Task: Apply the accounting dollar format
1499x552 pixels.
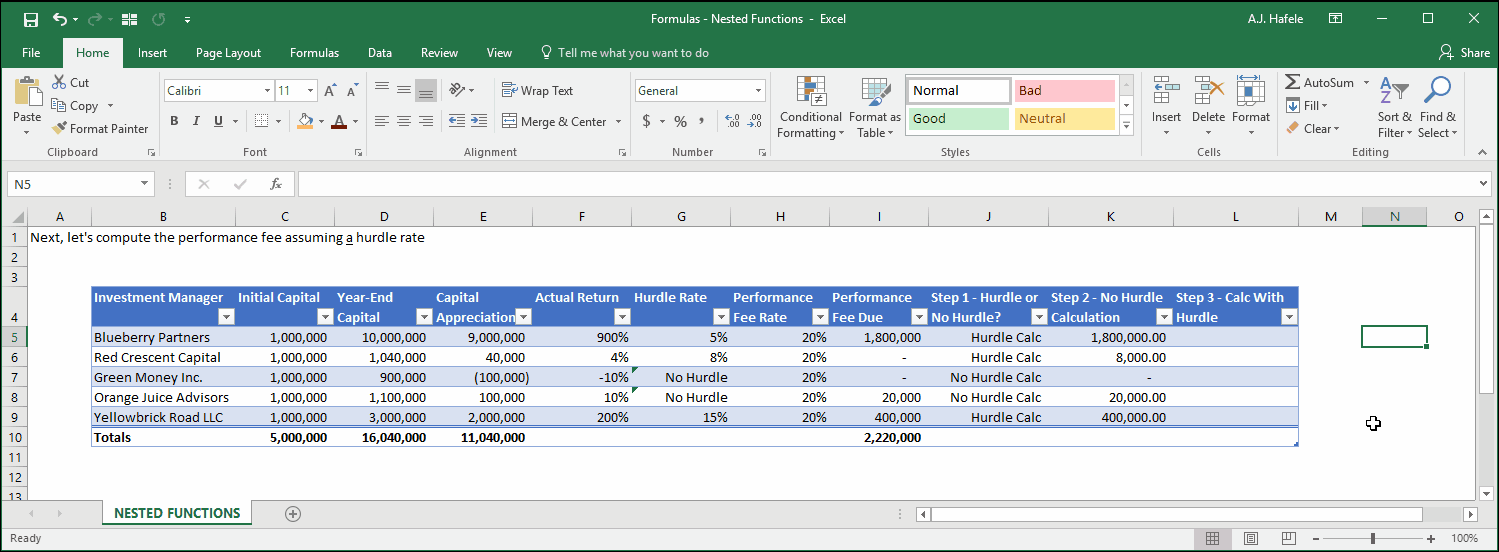Action: click(x=647, y=121)
